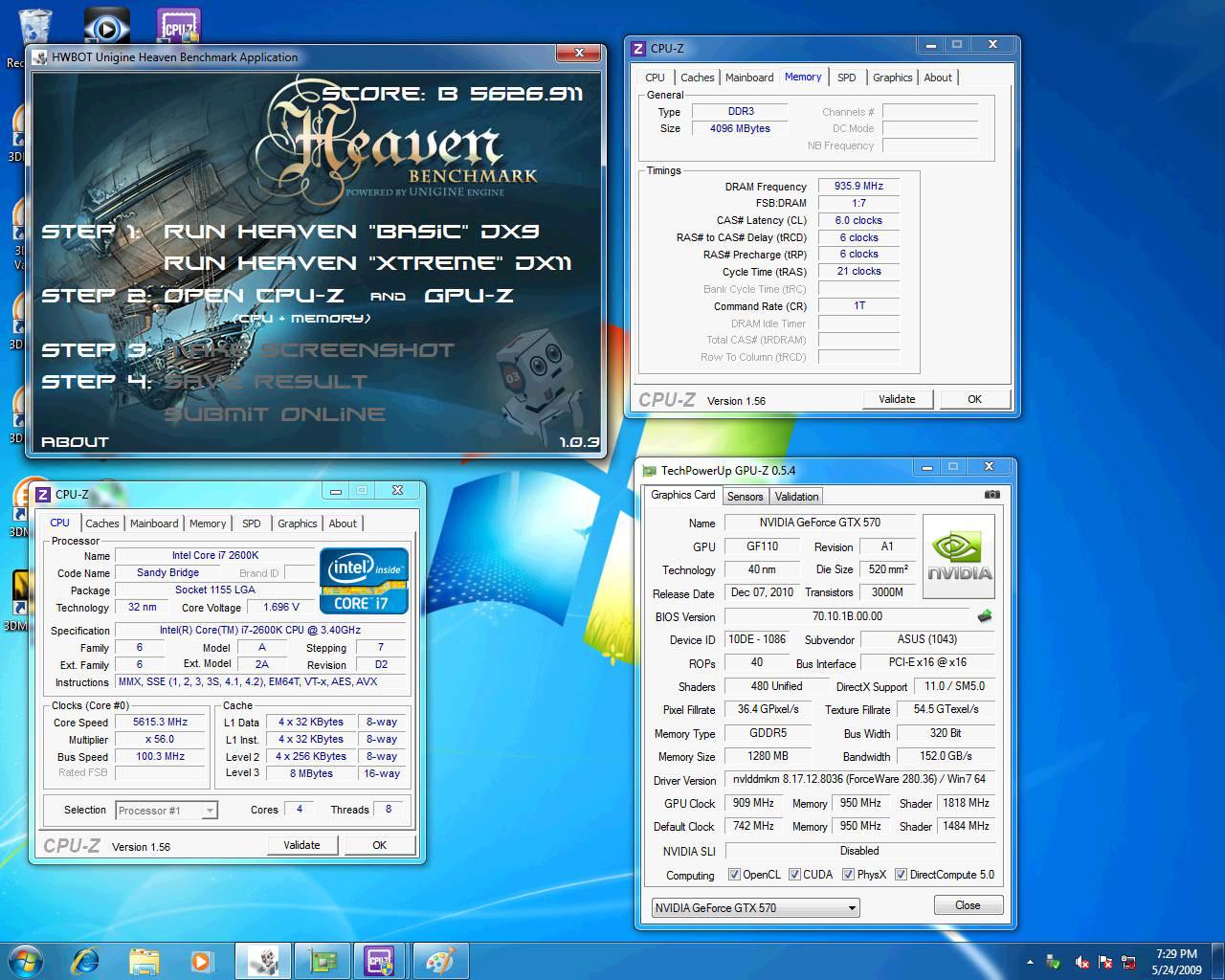Click the GPU Clock 909 MHz field
1225x980 pixels.
753,803
